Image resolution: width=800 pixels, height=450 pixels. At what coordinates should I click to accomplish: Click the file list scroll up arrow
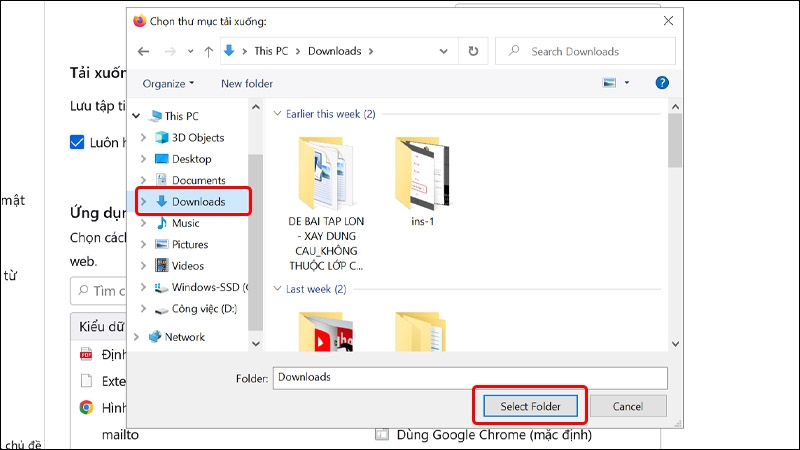(675, 107)
